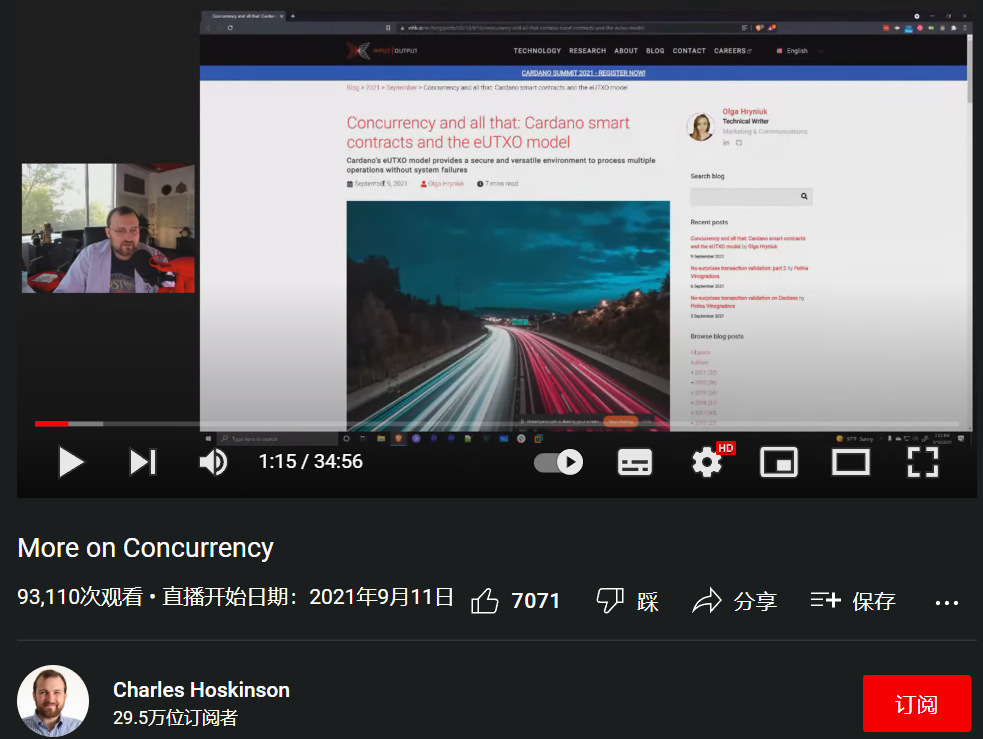Play the video
The height and width of the screenshot is (739, 983).
coord(71,463)
